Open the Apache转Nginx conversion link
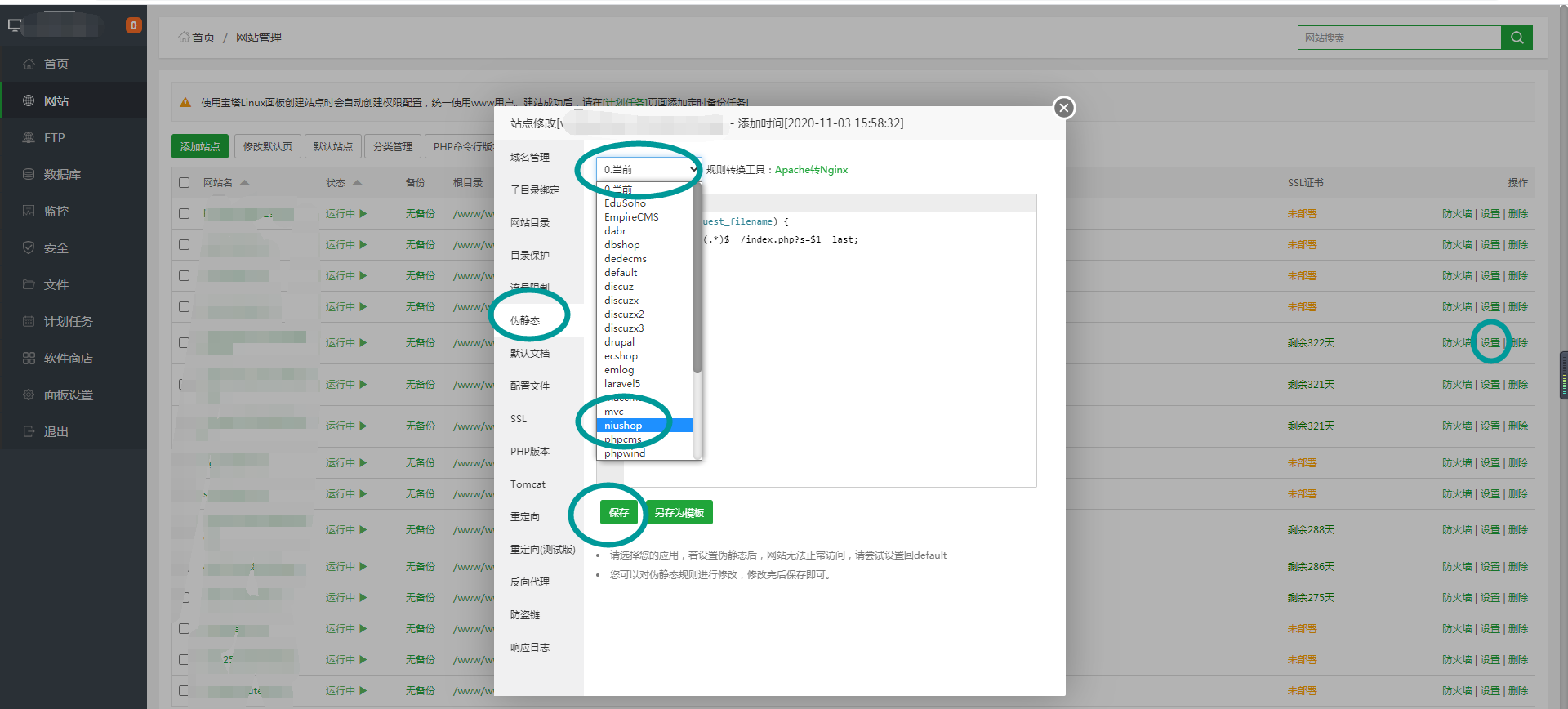 click(811, 170)
